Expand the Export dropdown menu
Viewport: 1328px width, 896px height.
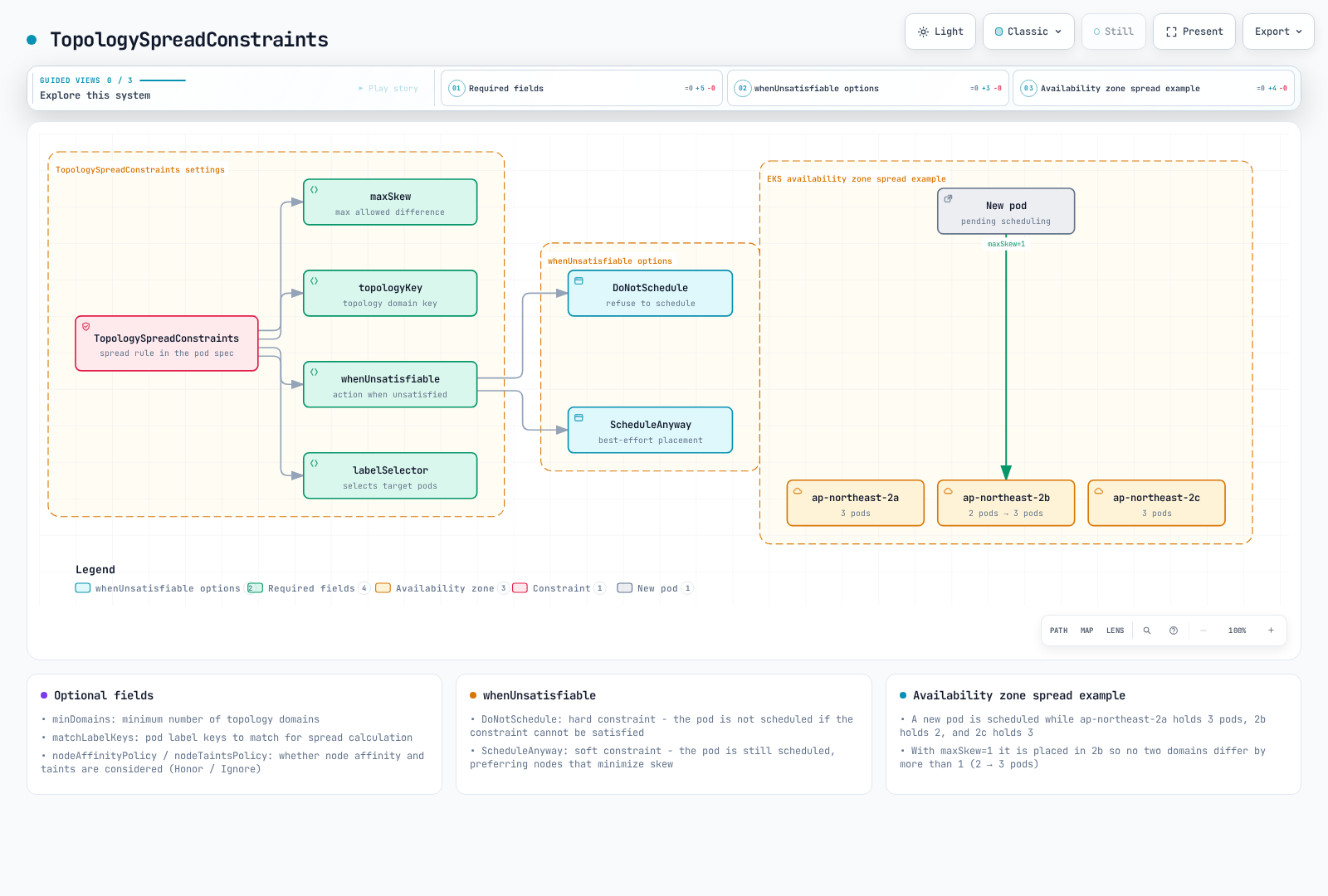(1278, 32)
